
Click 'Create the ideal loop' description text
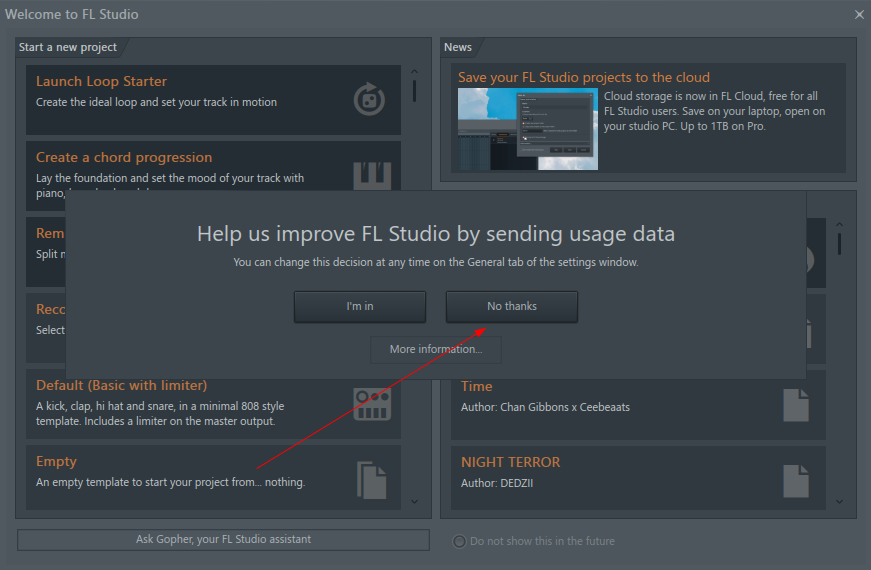156,102
